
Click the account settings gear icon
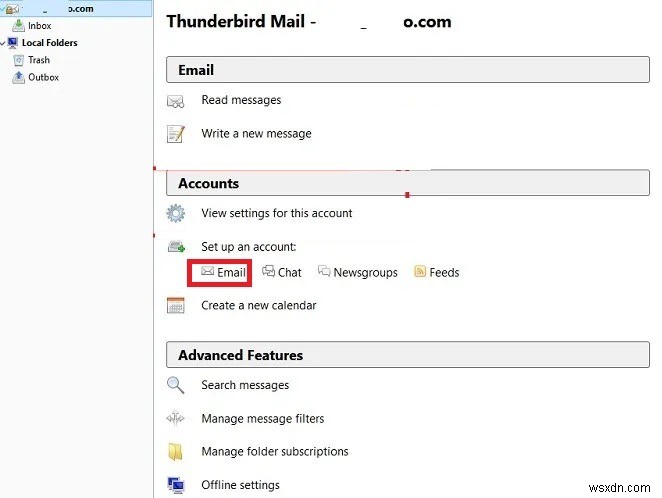pyautogui.click(x=175, y=213)
